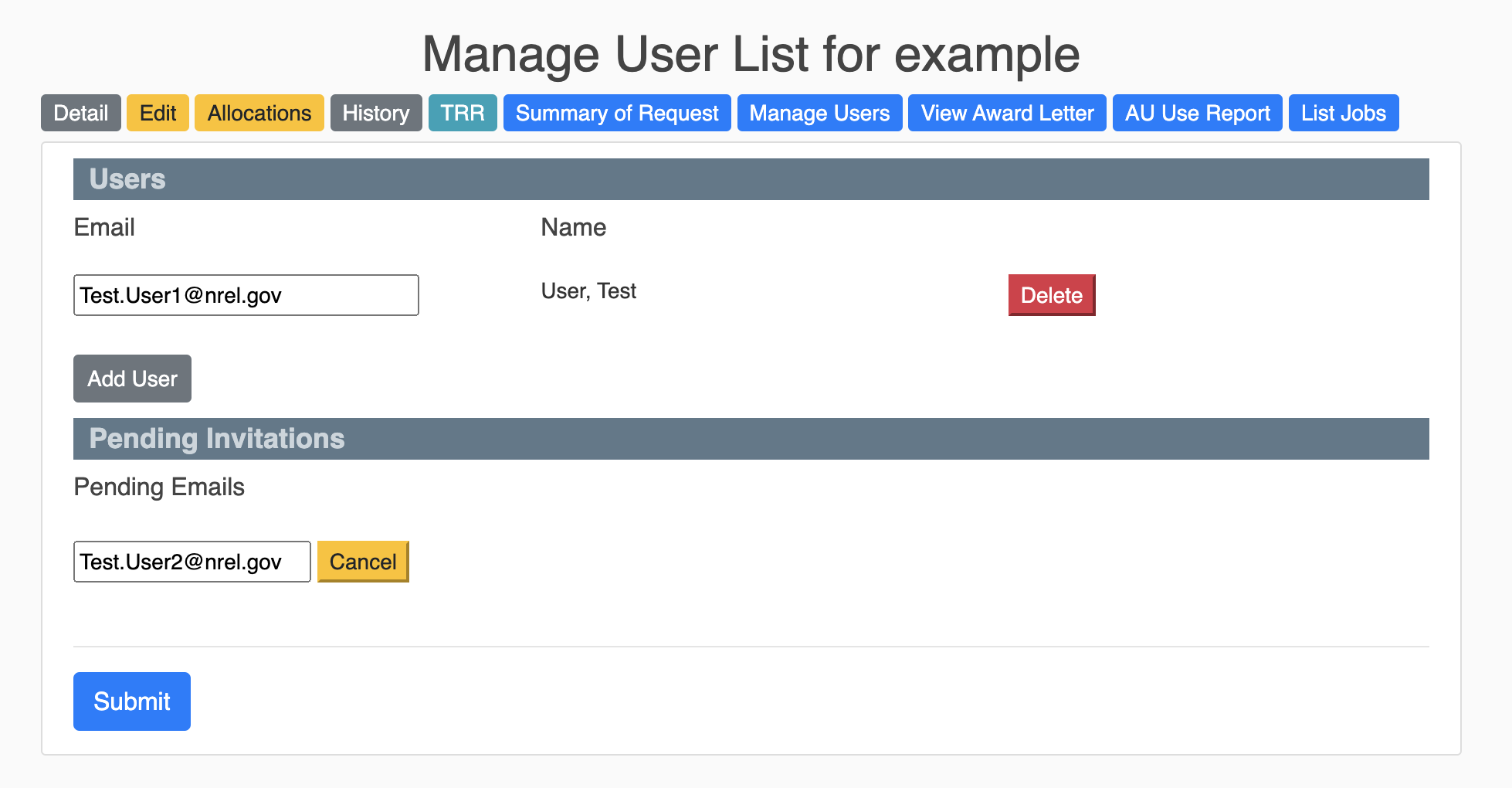Open the View Award Letter page
The height and width of the screenshot is (788, 1512).
pyautogui.click(x=1007, y=113)
